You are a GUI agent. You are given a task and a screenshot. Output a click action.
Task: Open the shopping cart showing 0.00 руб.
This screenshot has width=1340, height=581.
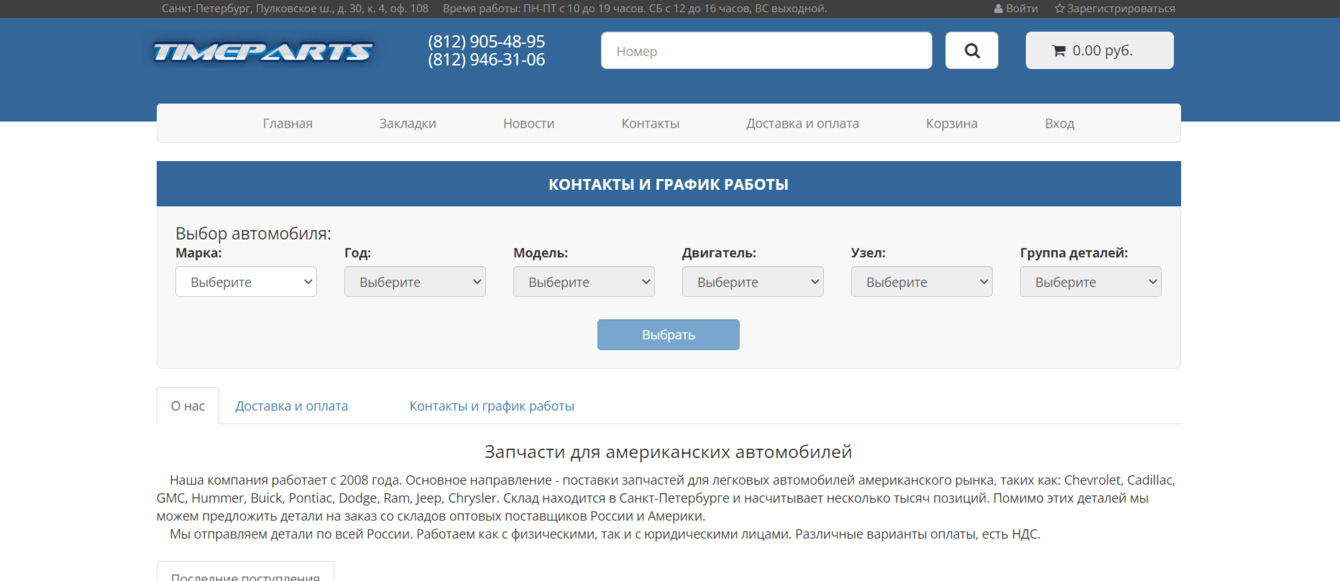tap(1099, 49)
